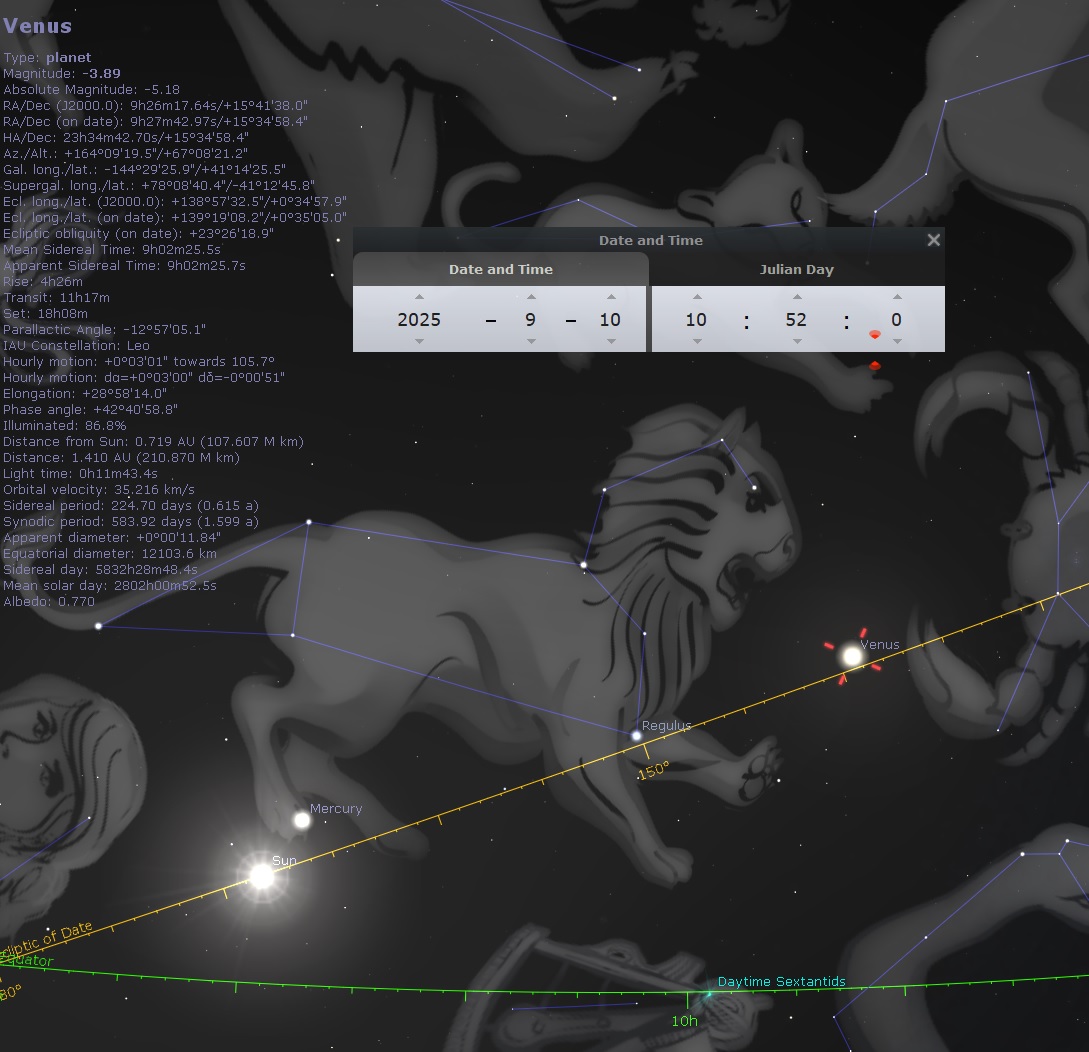Click the Venus title in info panel
Screen dimensions: 1089x1052
pos(38,26)
